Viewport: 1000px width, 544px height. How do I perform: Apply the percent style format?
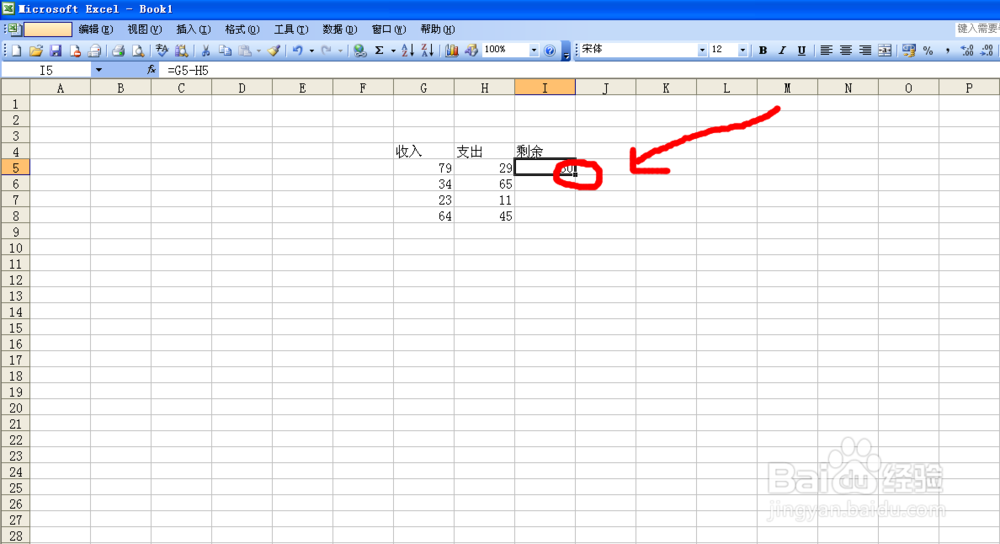(928, 50)
